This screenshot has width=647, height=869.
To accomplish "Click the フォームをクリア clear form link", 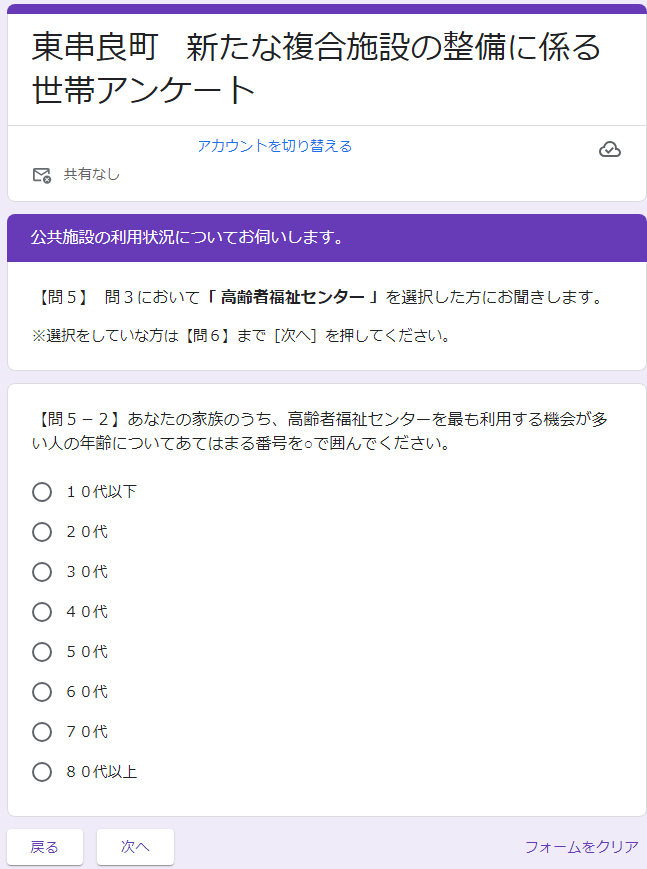I will click(581, 847).
